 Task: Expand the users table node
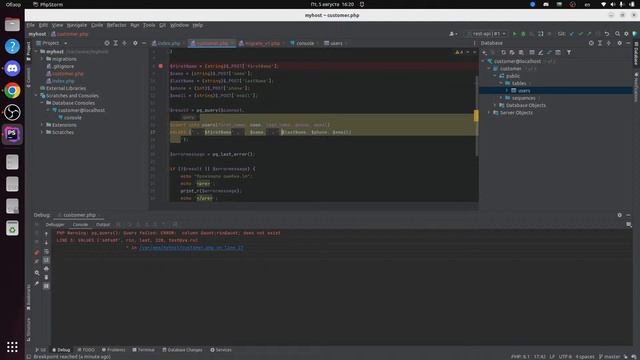tap(507, 91)
